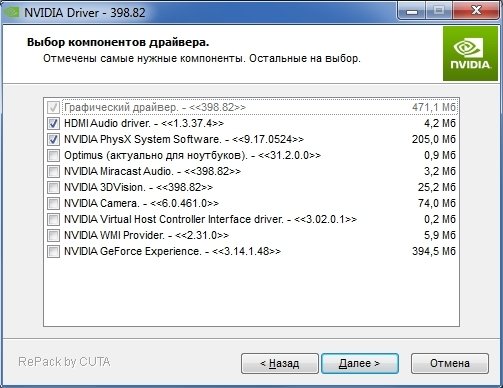Click the 74,0 Мб size value
503x388 pixels.
pos(437,203)
